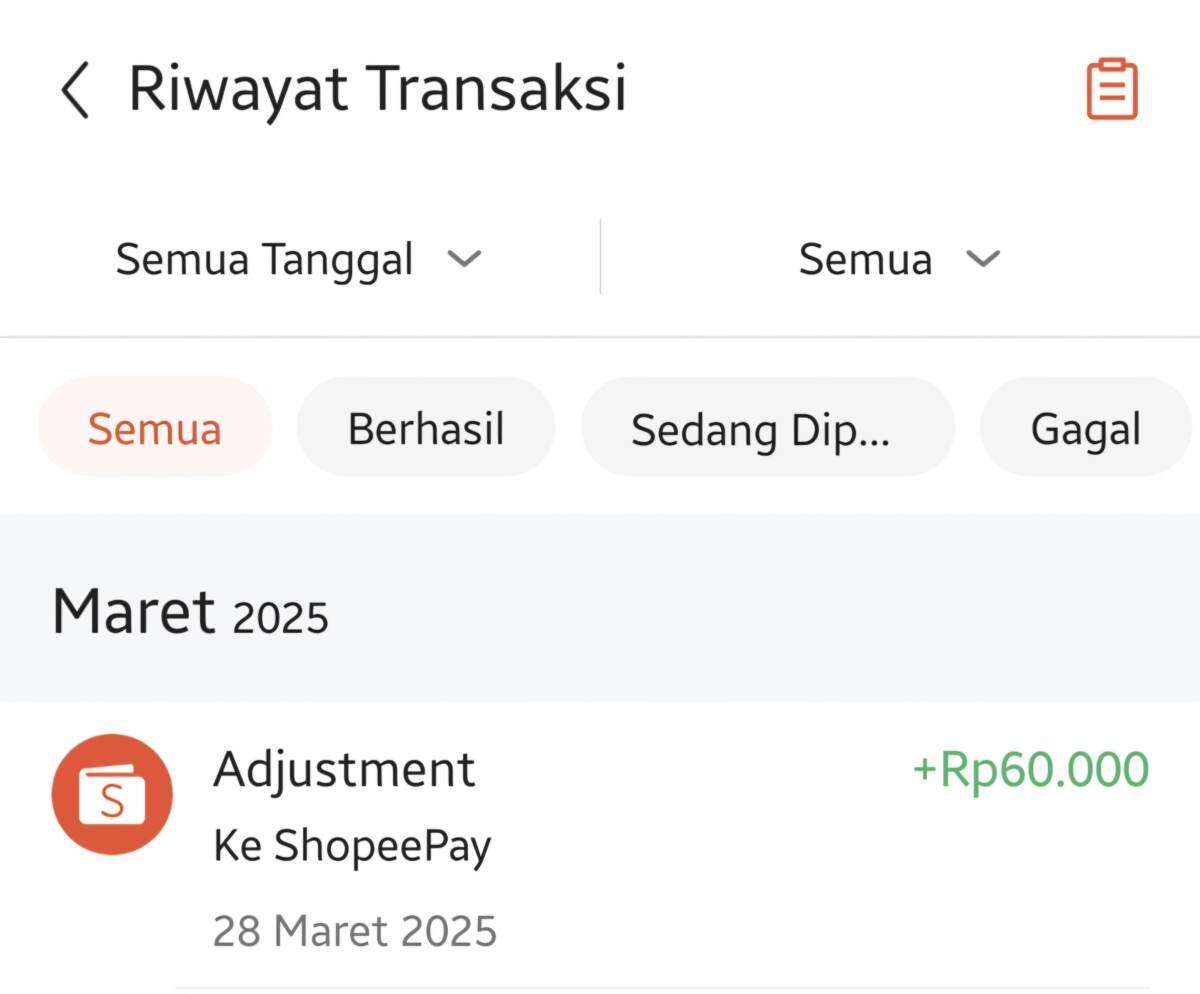Click the Riwayat Transaksi page title
The height and width of the screenshot is (994, 1200).
click(377, 88)
